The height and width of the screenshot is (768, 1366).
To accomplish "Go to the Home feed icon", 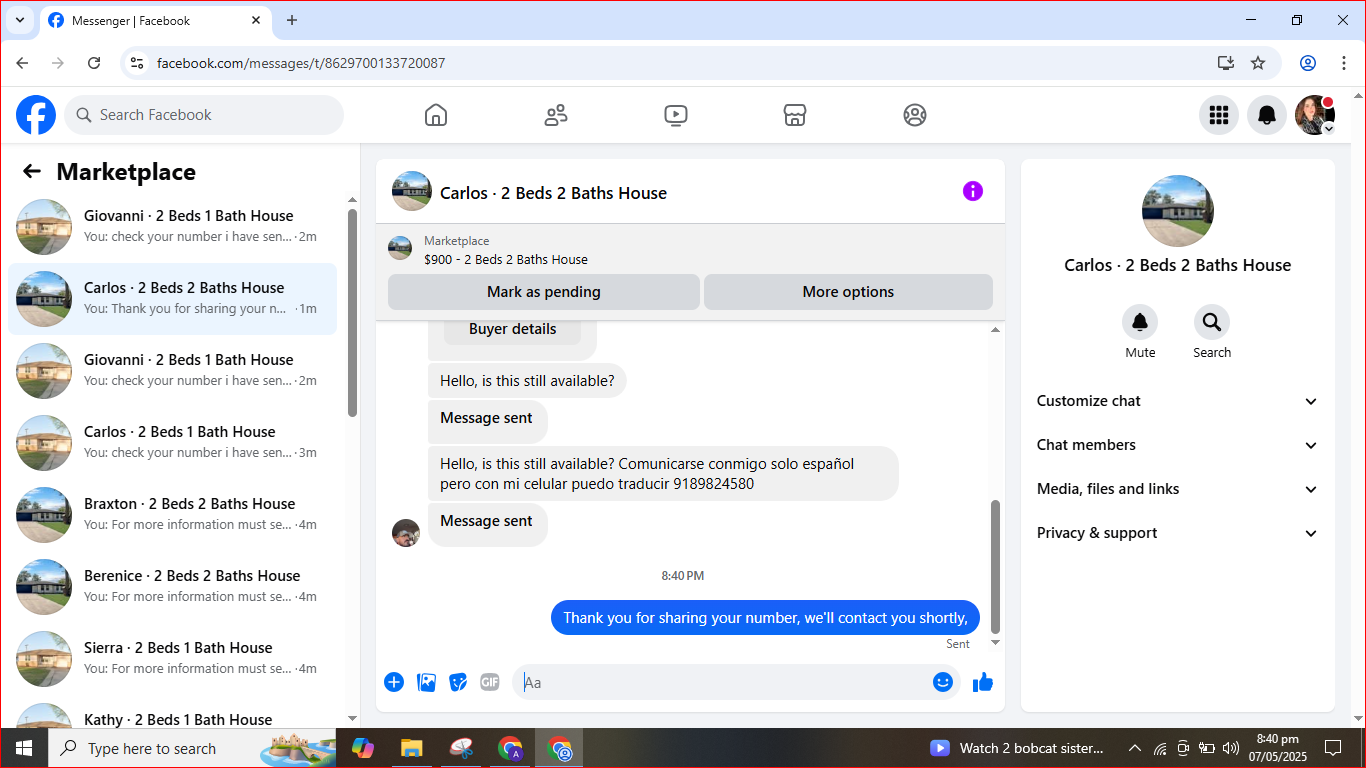I will (x=436, y=115).
